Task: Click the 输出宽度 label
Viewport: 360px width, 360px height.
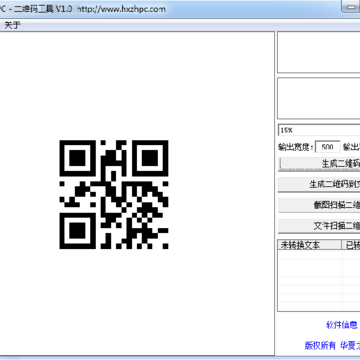Action: pos(296,147)
